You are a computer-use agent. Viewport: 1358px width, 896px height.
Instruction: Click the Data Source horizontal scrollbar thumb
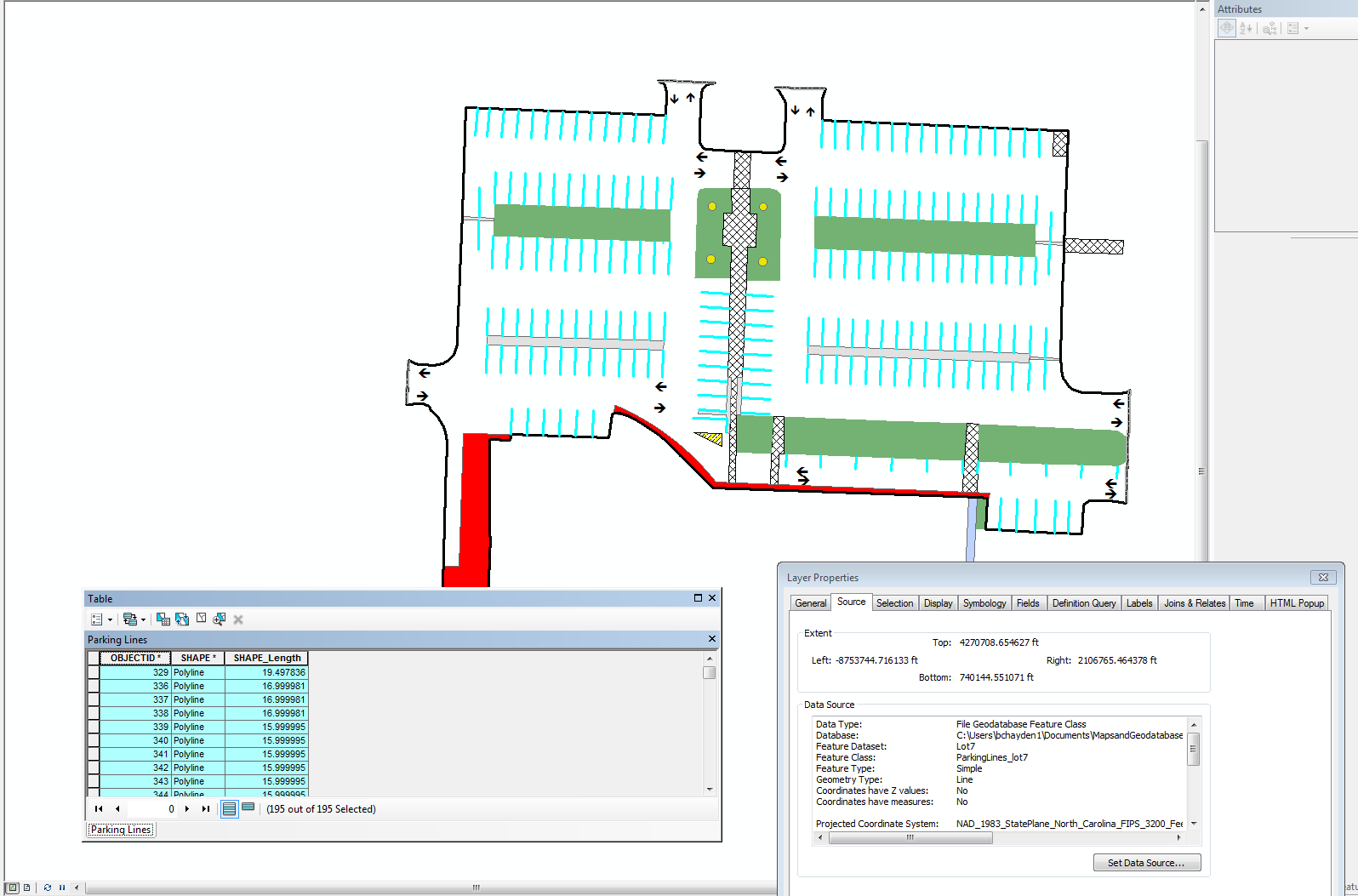pyautogui.click(x=910, y=837)
